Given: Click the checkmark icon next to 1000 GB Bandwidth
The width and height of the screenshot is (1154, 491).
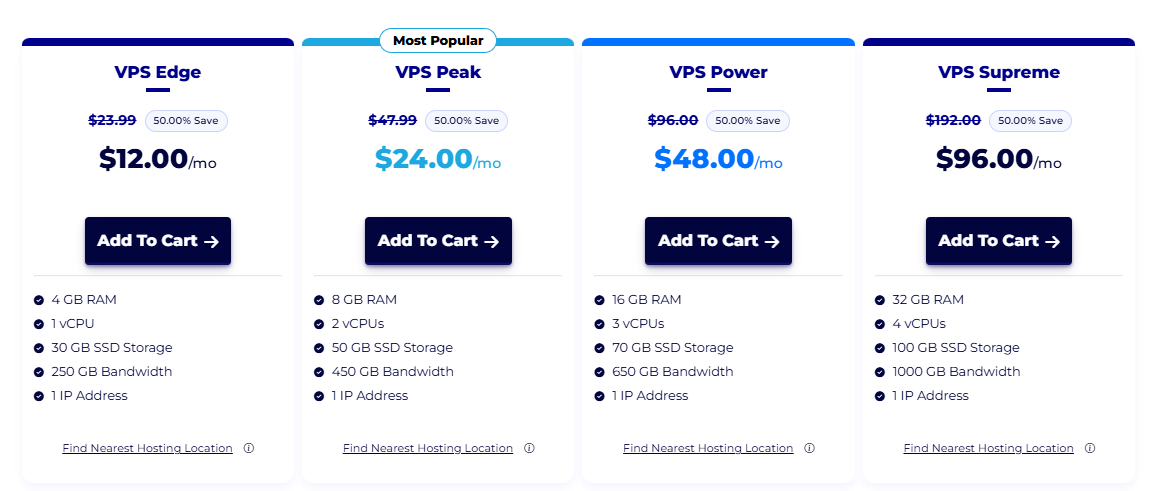Looking at the screenshot, I should [x=879, y=372].
